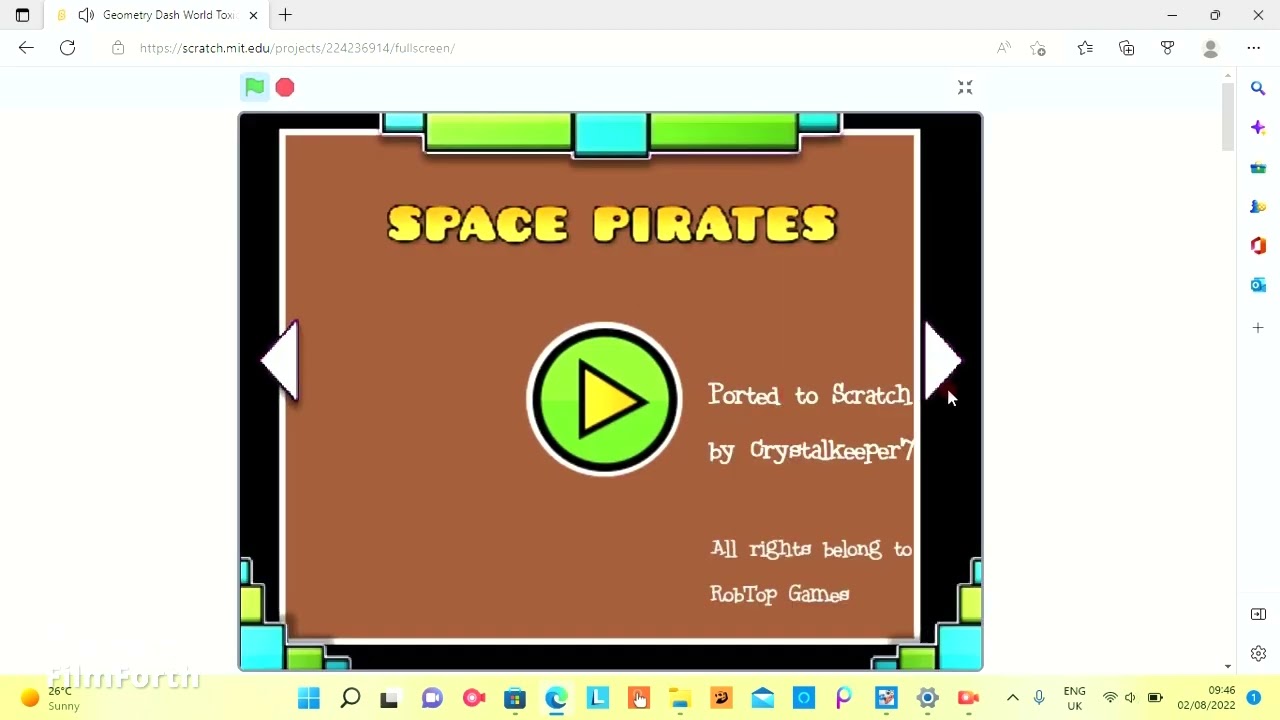This screenshot has width=1280, height=720.
Task: Open the browser profile menu
Action: [x=1211, y=48]
